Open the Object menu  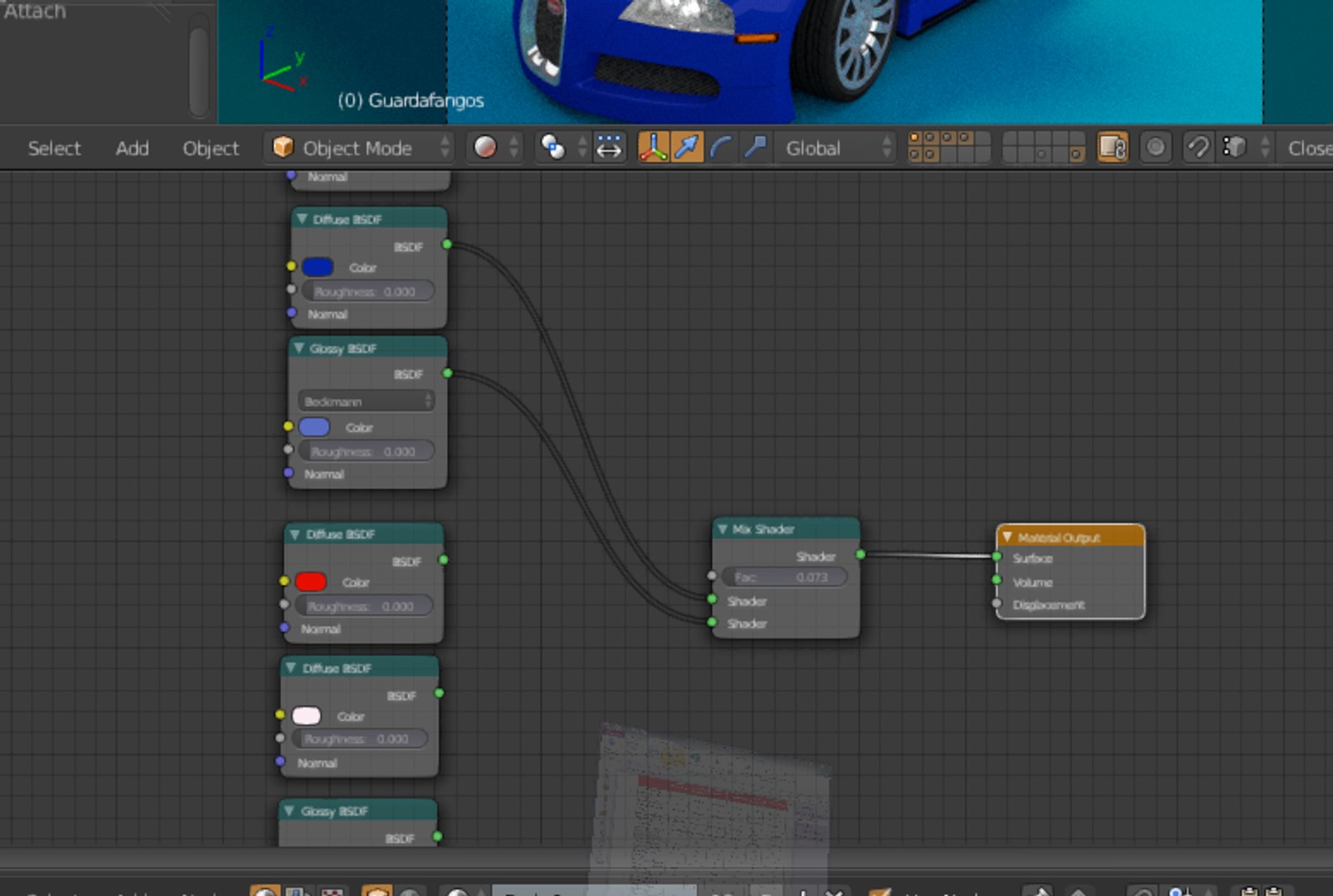coord(211,149)
